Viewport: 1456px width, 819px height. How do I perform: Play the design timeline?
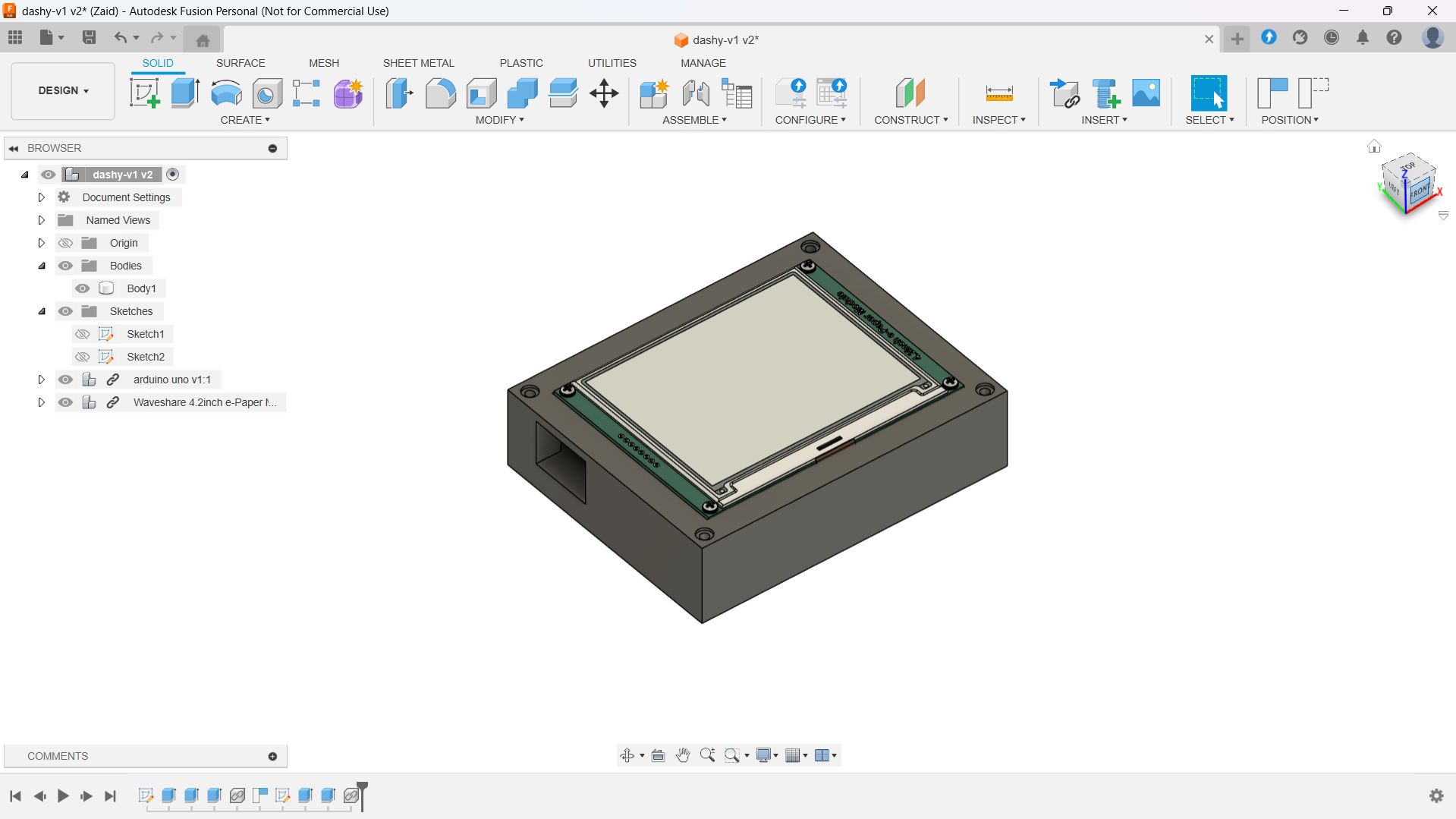pos(63,795)
